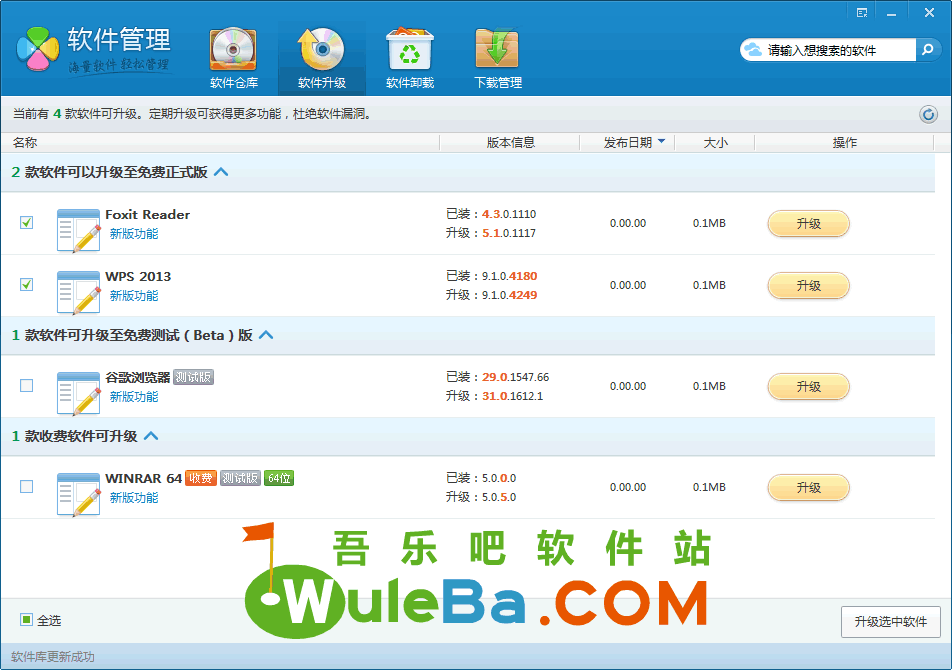View 新版功能 for WPS 2013
This screenshot has height=670, width=952.
(x=134, y=296)
